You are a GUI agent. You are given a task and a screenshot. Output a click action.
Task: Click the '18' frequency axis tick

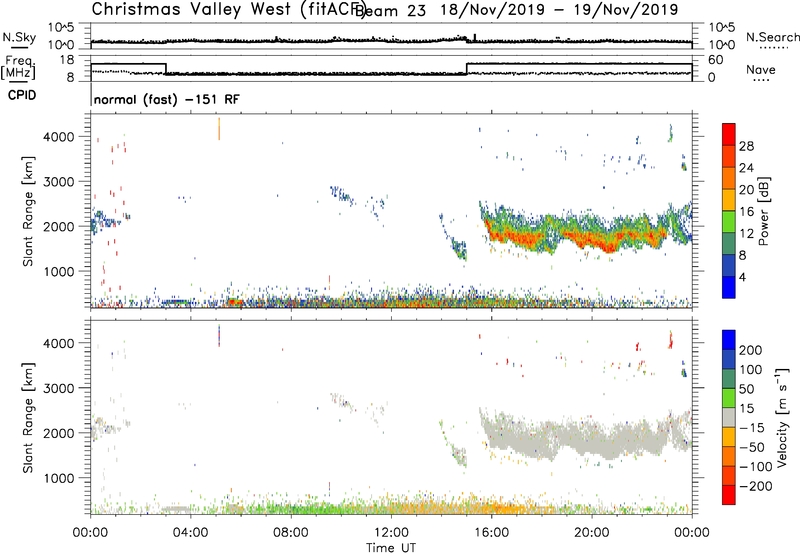67,60
